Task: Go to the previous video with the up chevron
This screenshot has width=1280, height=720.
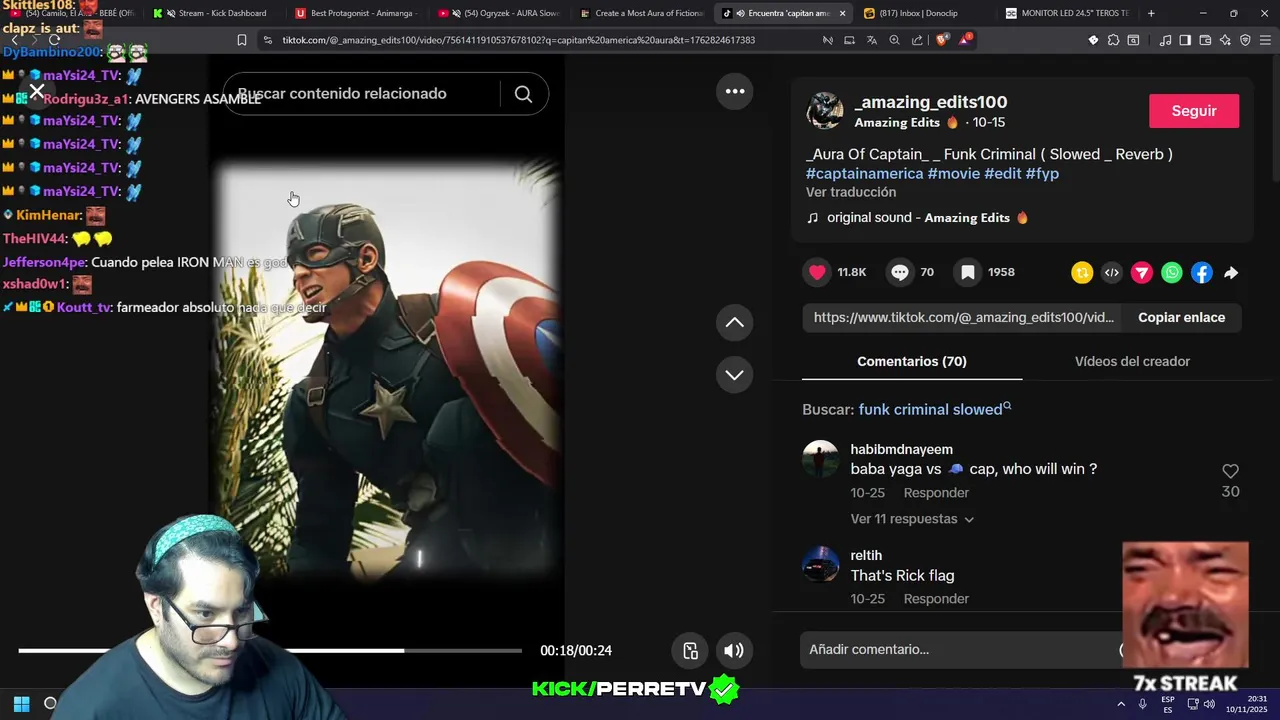Action: (x=734, y=322)
